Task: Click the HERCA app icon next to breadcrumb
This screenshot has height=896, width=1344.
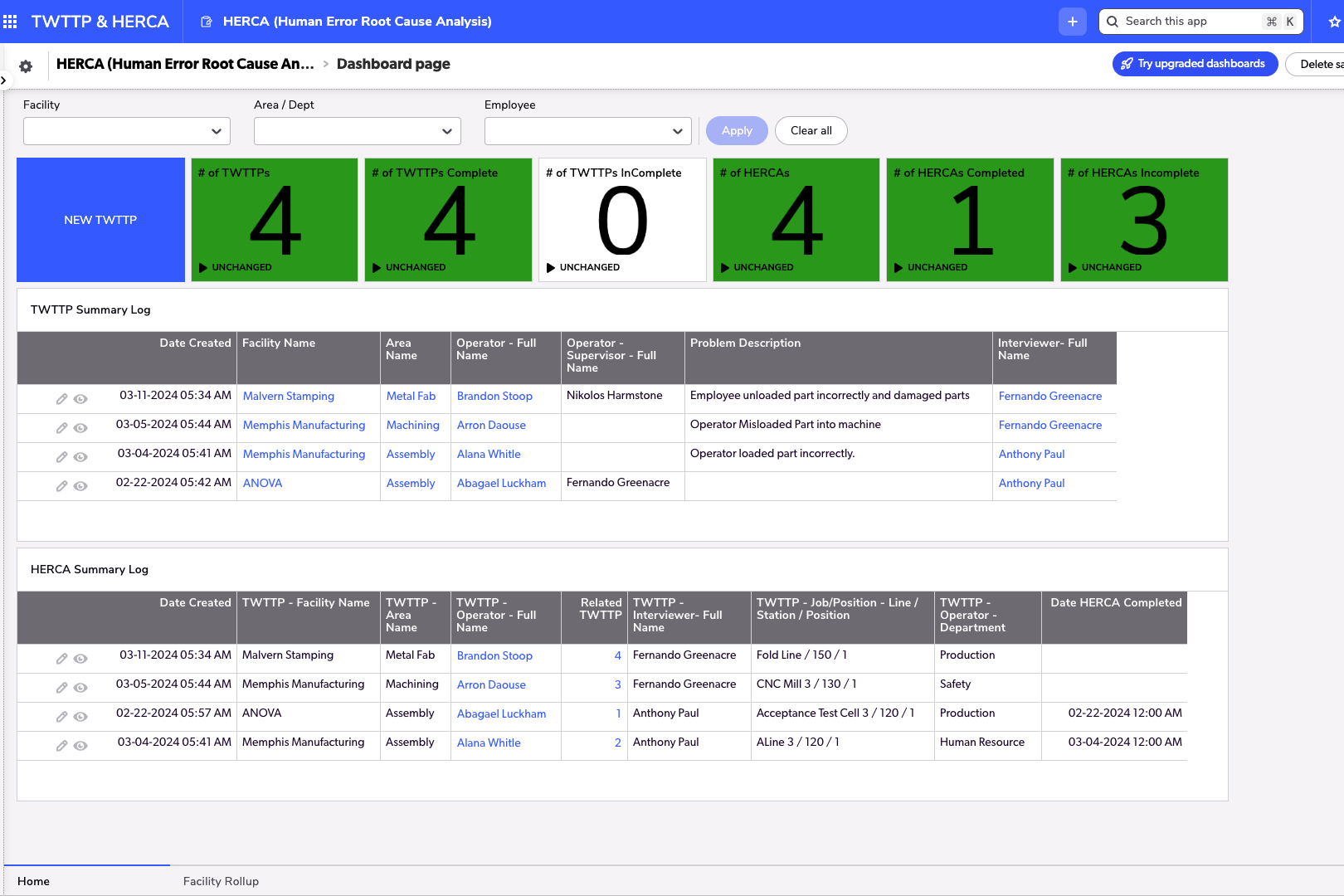Action: [x=205, y=21]
